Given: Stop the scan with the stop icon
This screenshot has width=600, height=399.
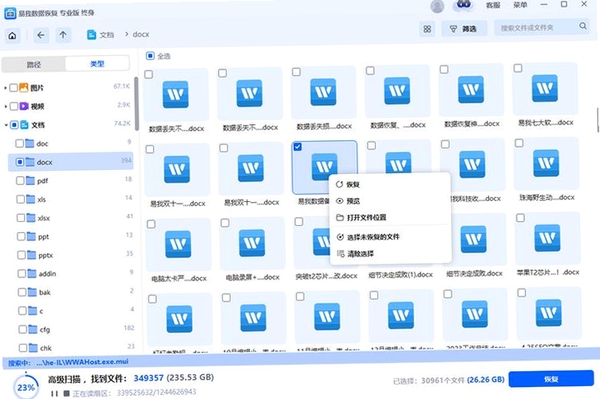Looking at the screenshot, I should pos(67,393).
